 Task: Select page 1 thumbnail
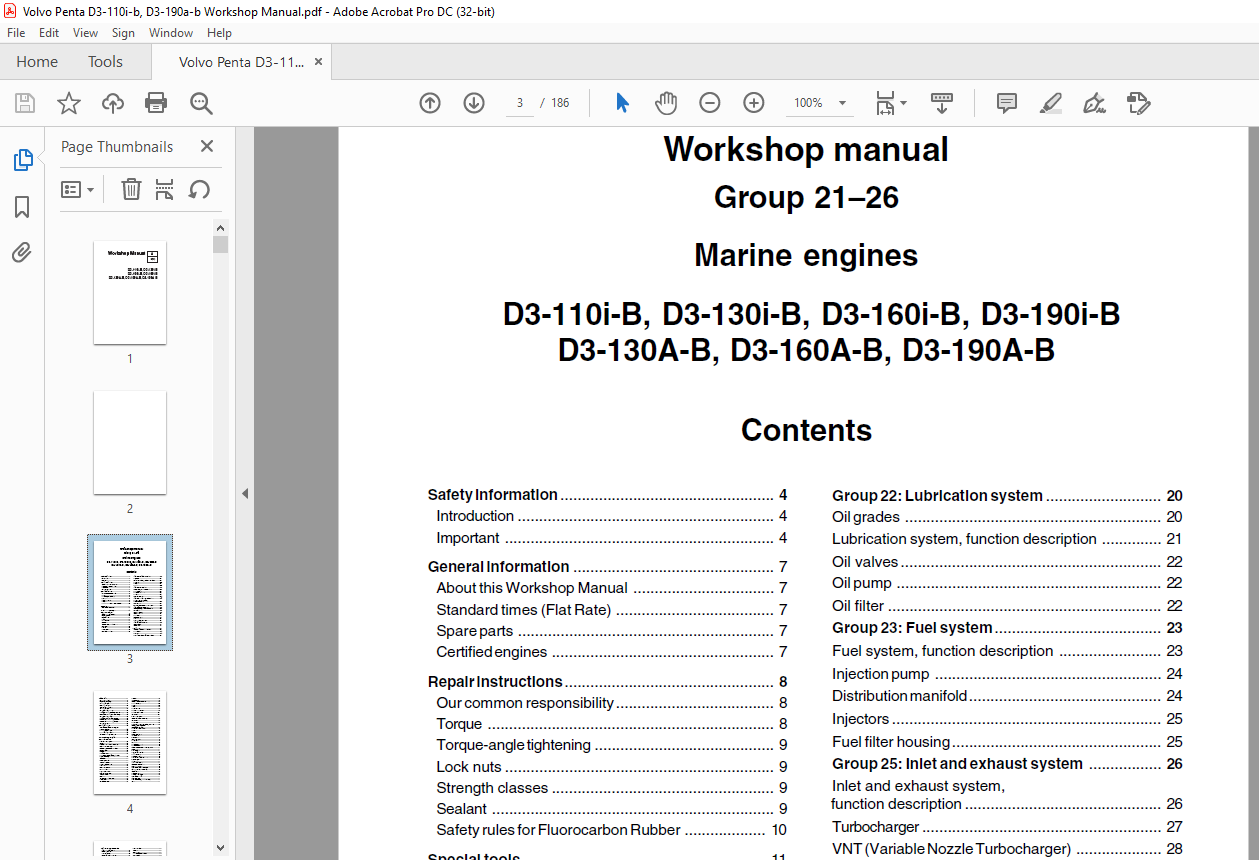click(x=130, y=292)
